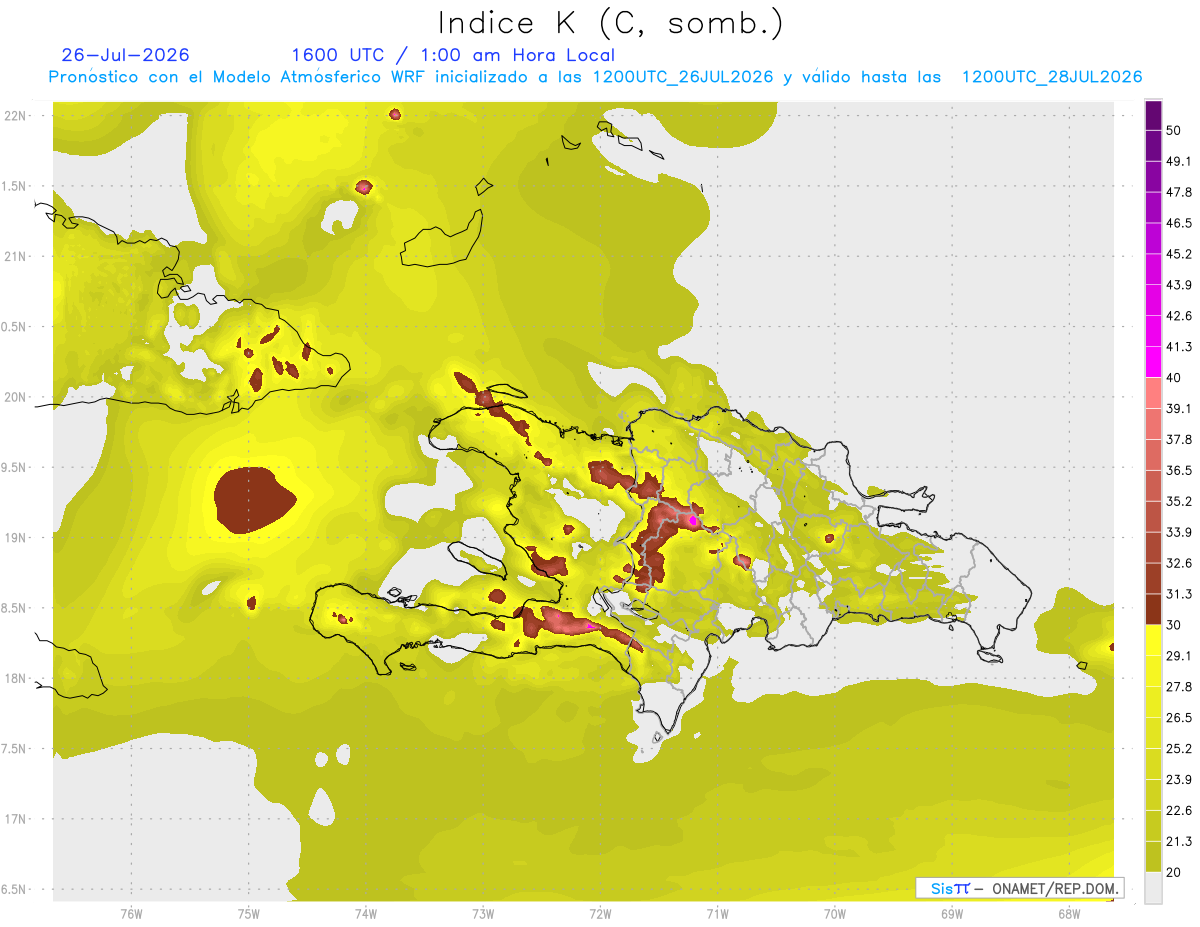Click legend value "45.2"
The width and height of the screenshot is (1200, 927).
click(1179, 254)
